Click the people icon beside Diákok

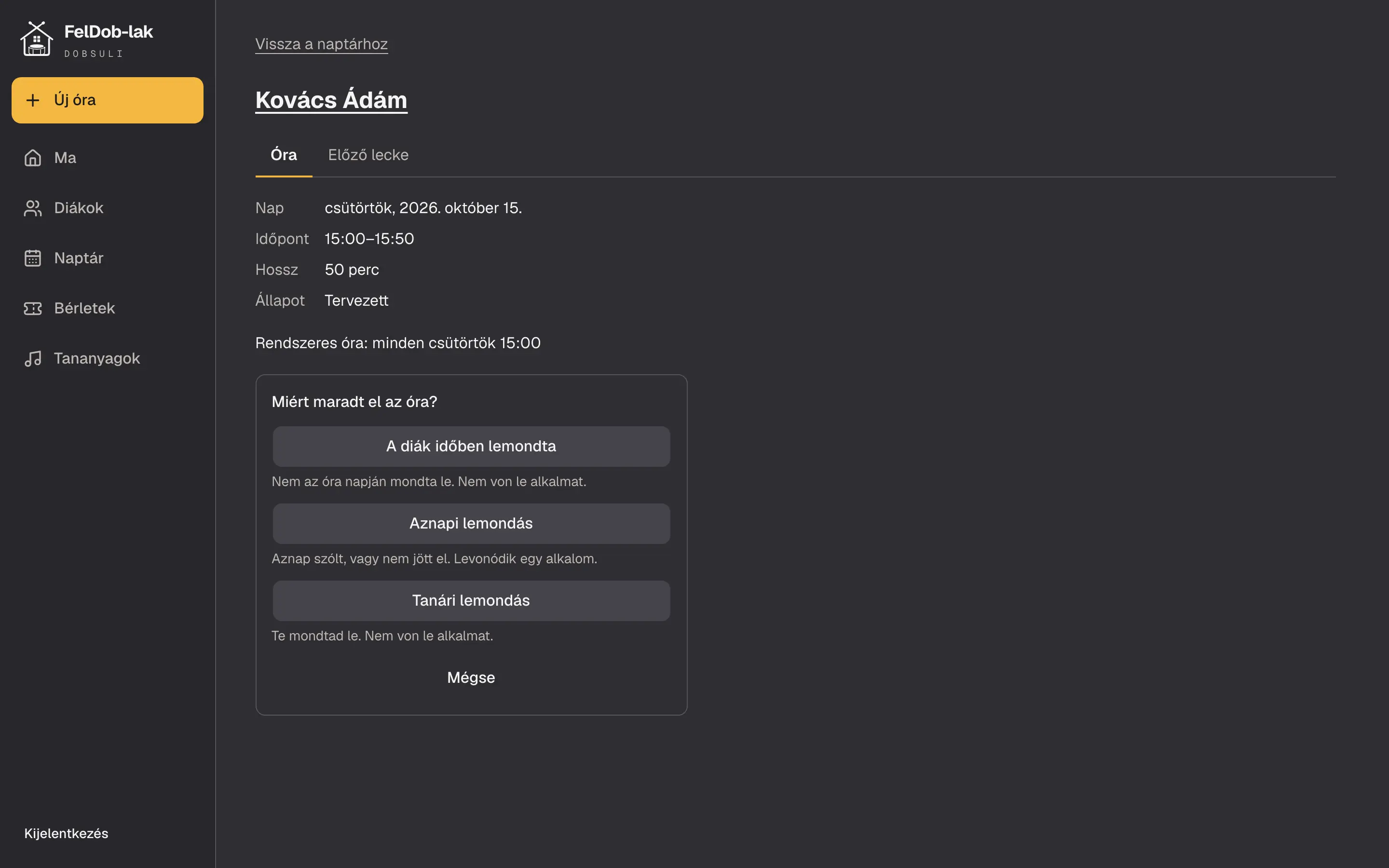coord(33,208)
